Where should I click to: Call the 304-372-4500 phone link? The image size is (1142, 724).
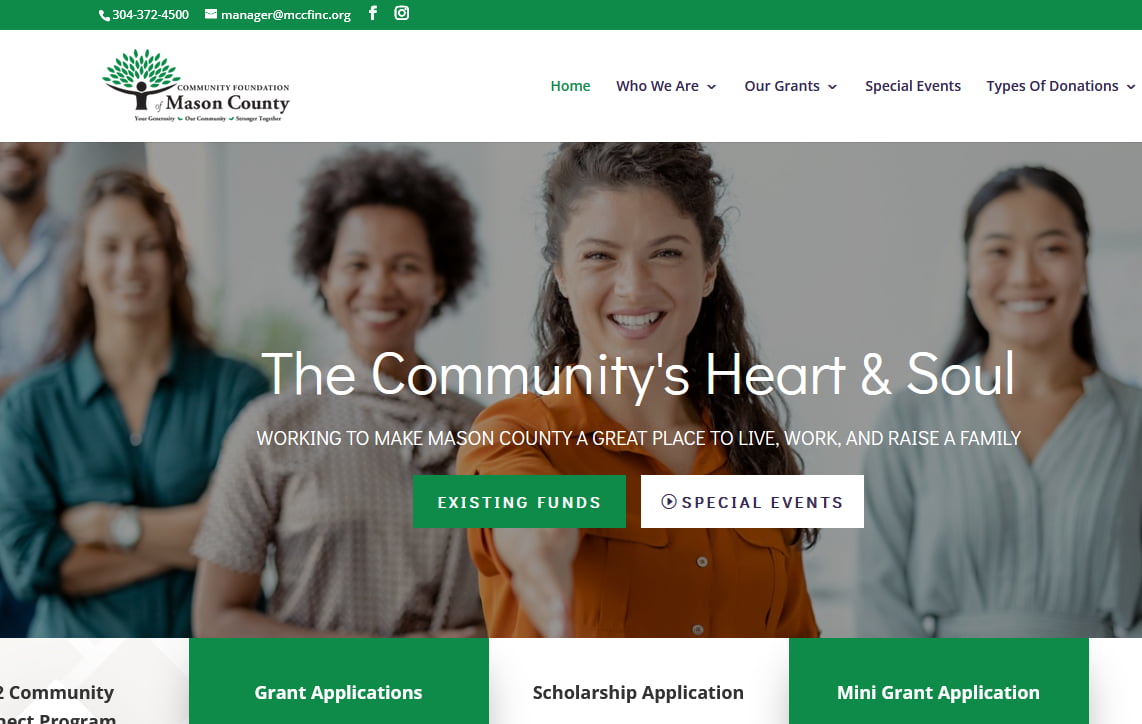(x=150, y=15)
